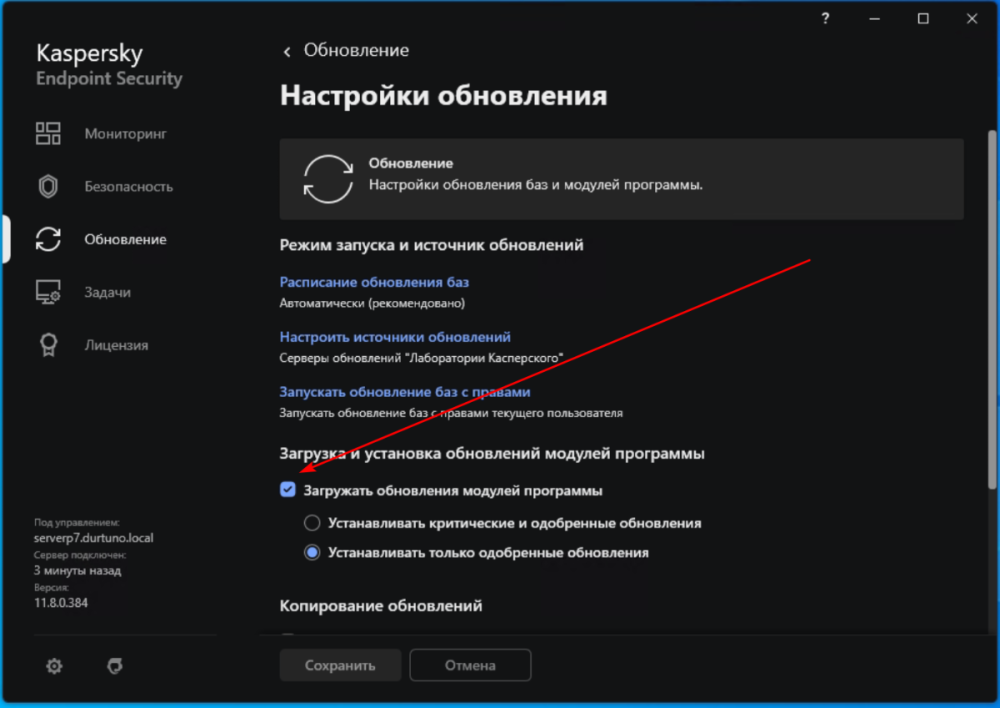
Task: Click the Отмена button
Action: pyautogui.click(x=470, y=665)
